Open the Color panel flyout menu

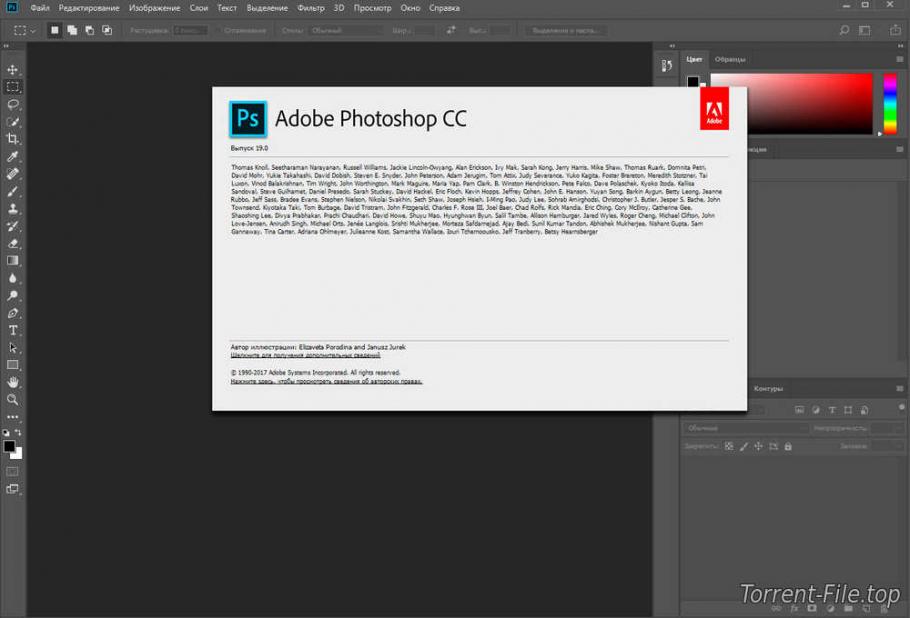pyautogui.click(x=900, y=59)
